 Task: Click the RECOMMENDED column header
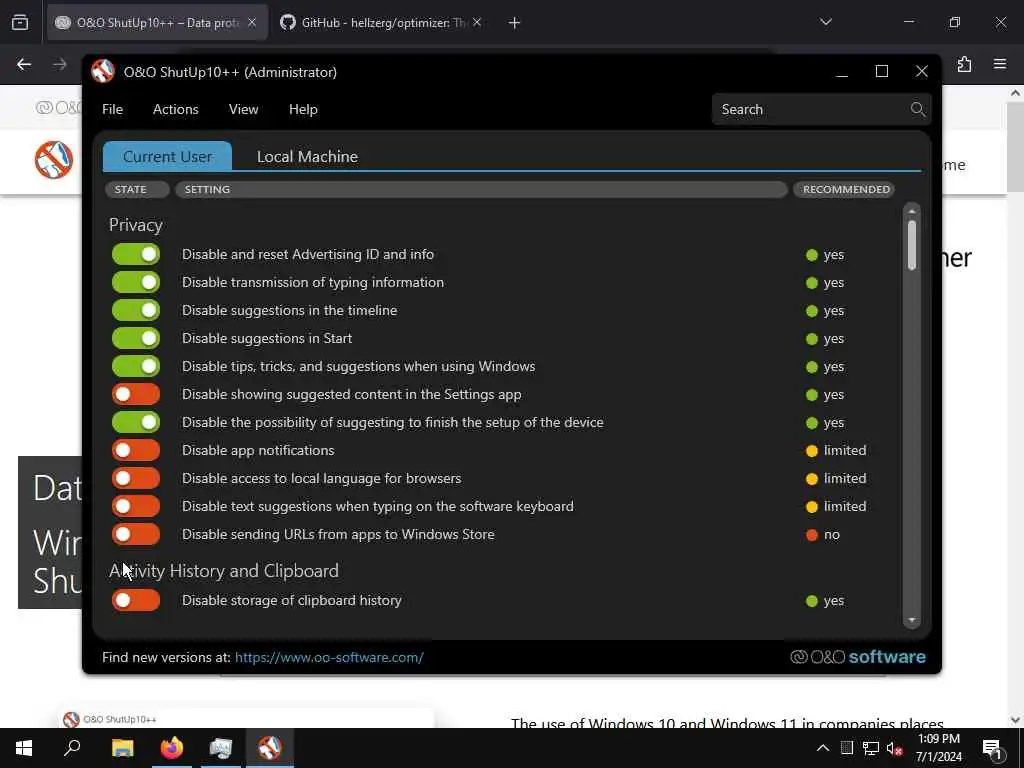[844, 189]
